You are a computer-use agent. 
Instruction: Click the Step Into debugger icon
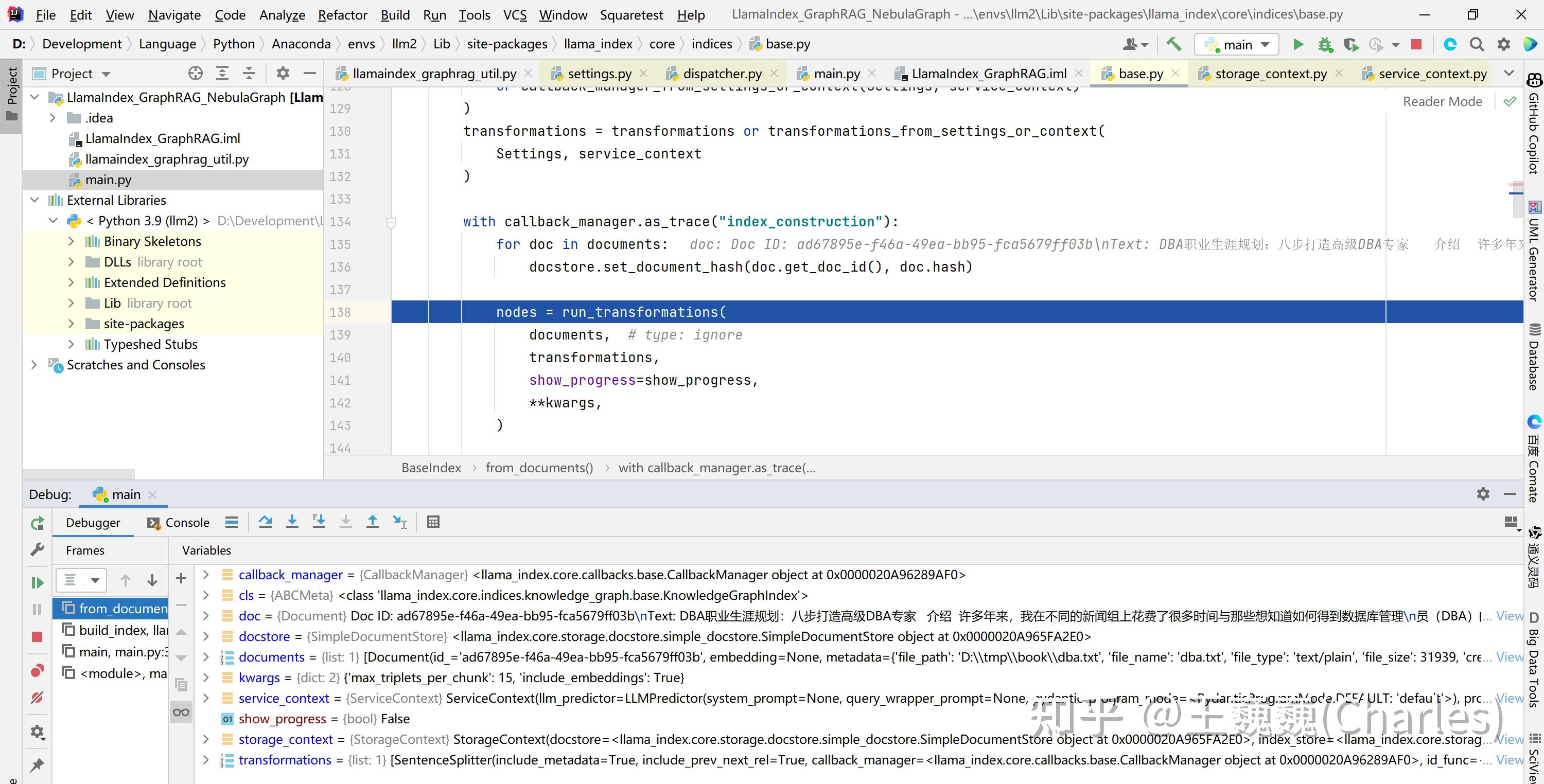[292, 522]
